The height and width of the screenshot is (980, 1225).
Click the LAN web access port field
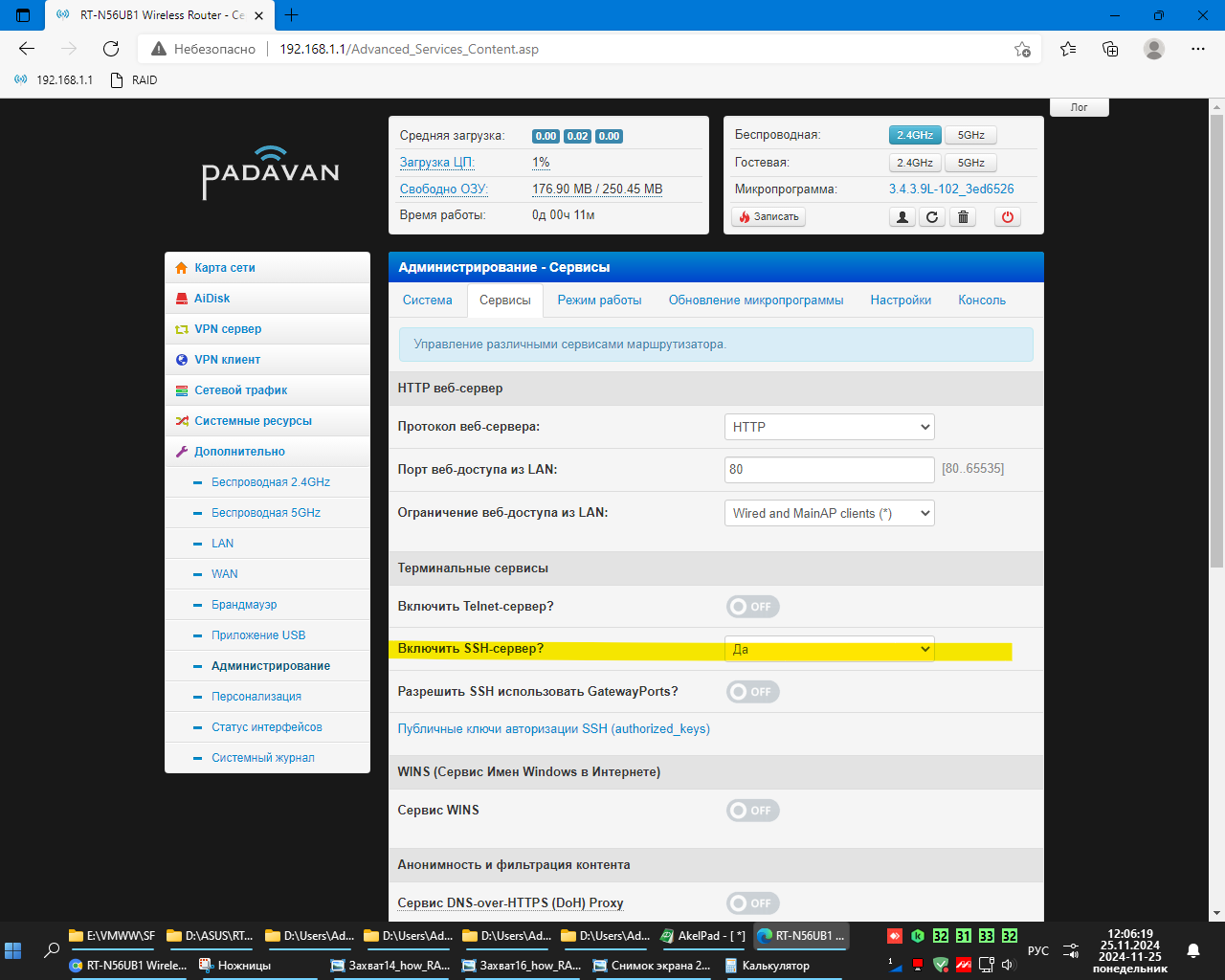click(829, 470)
